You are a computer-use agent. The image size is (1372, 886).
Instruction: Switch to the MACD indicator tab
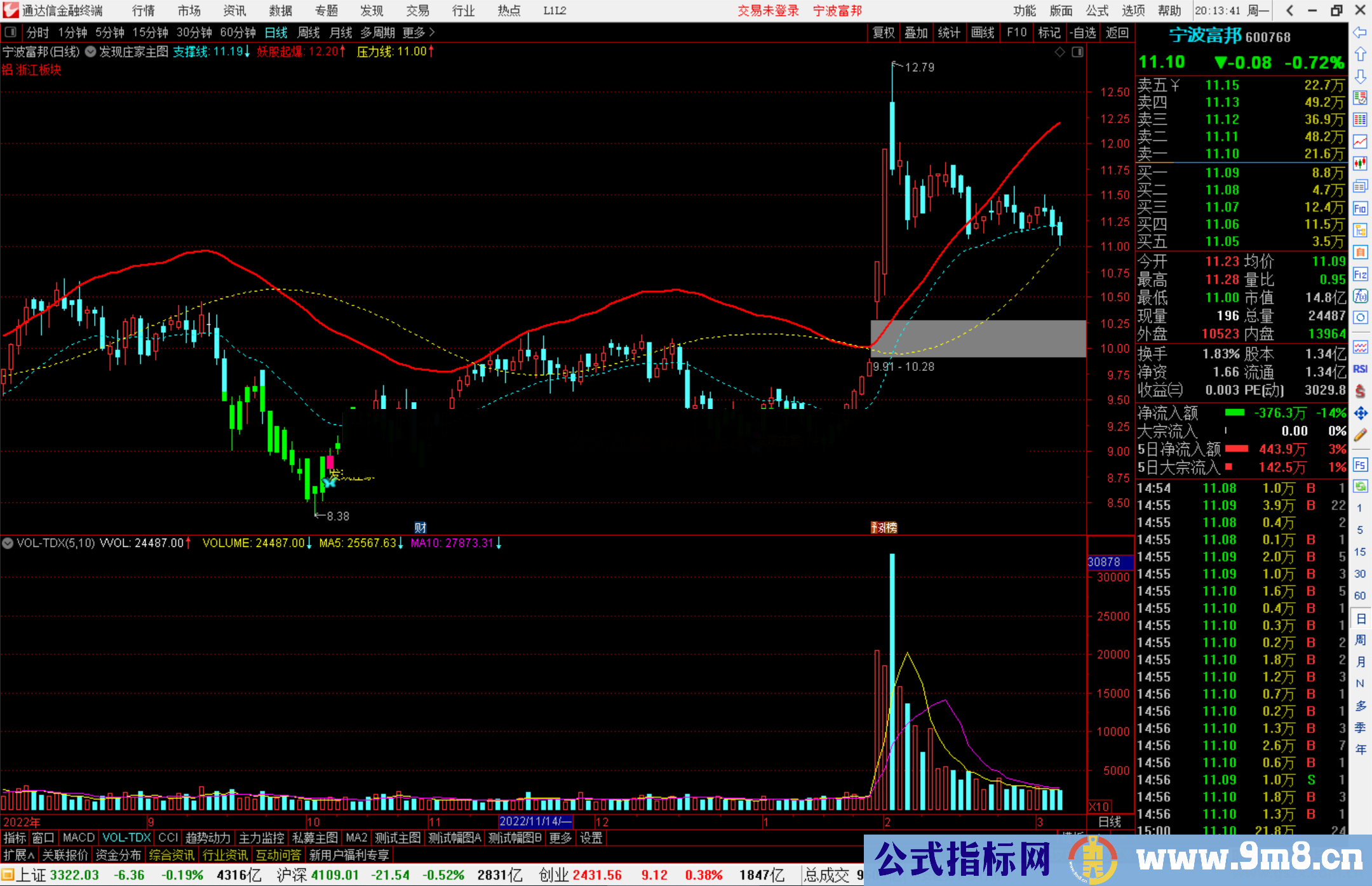coord(79,838)
